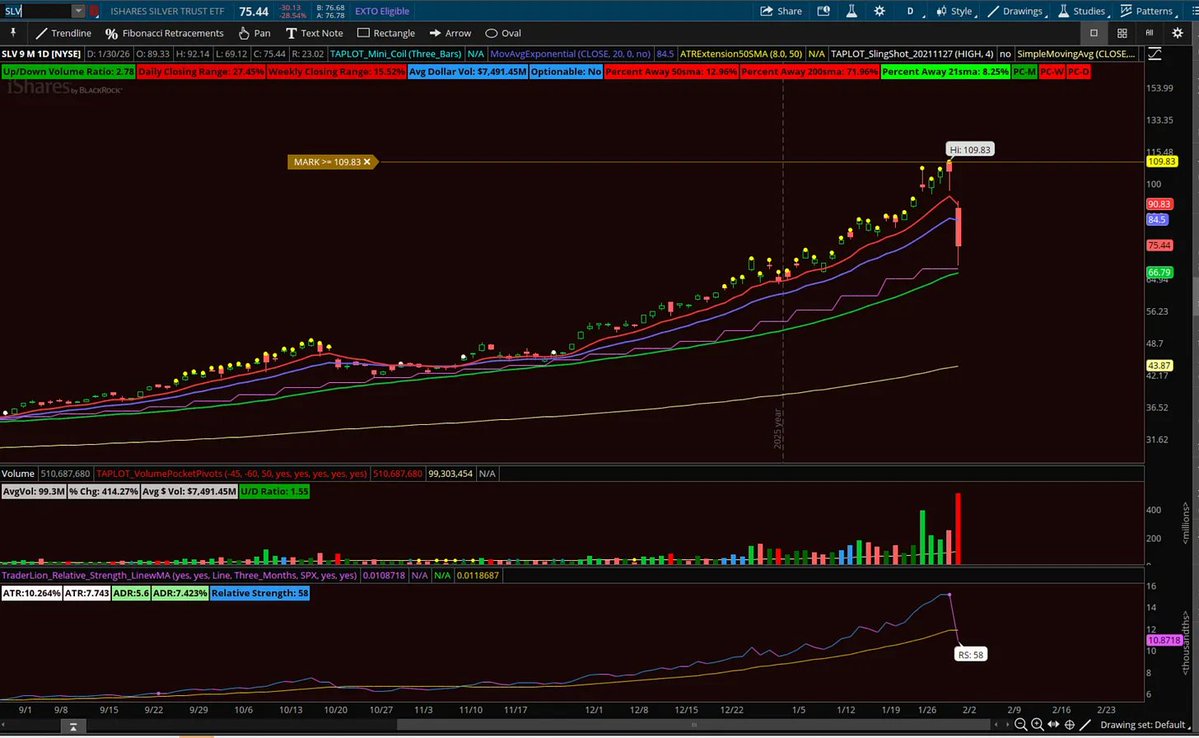This screenshot has height=738, width=1199.
Task: Open chart settings gear in top bar
Action: click(x=879, y=11)
